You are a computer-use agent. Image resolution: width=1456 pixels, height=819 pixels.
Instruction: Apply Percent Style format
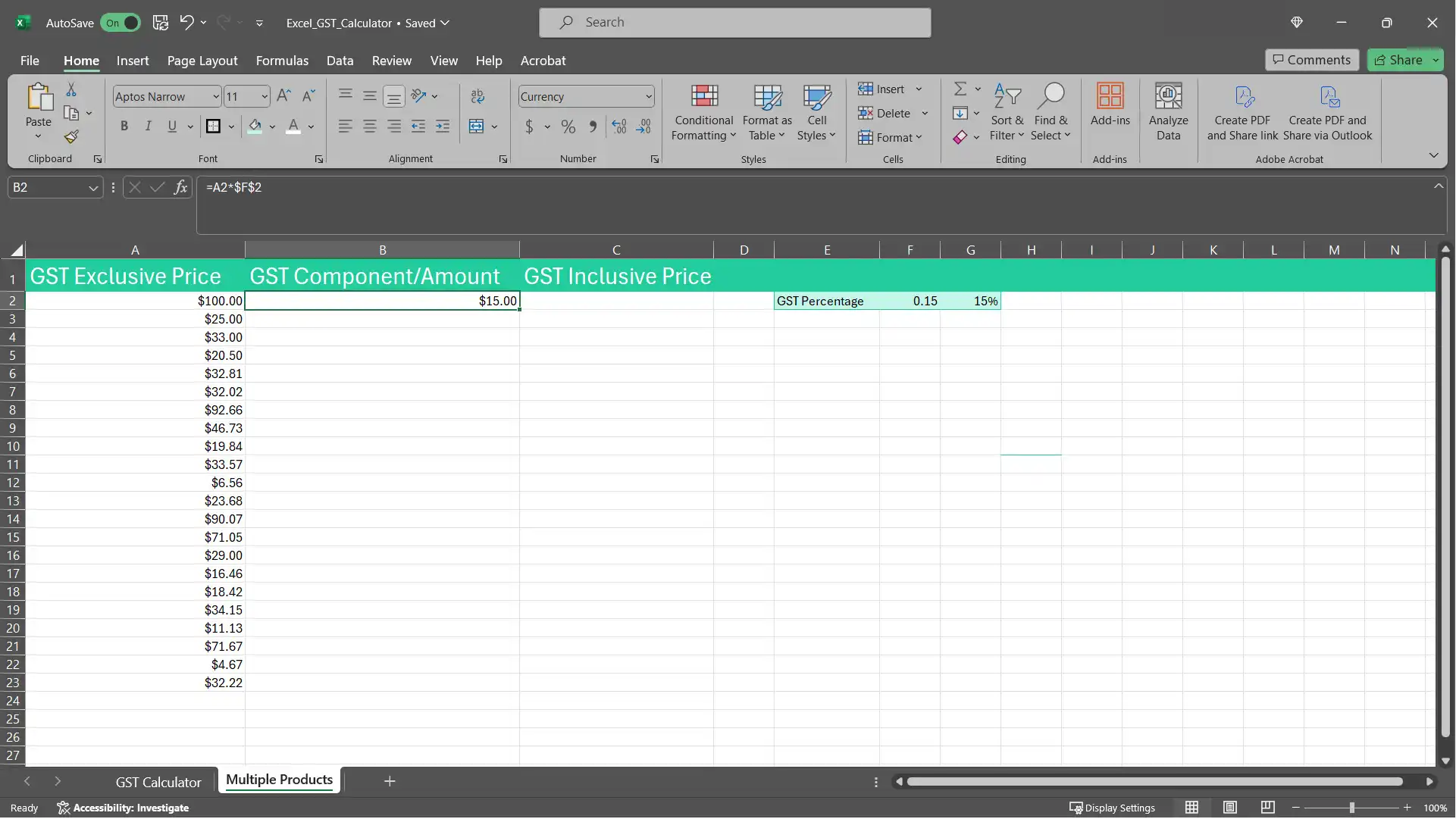pyautogui.click(x=568, y=127)
